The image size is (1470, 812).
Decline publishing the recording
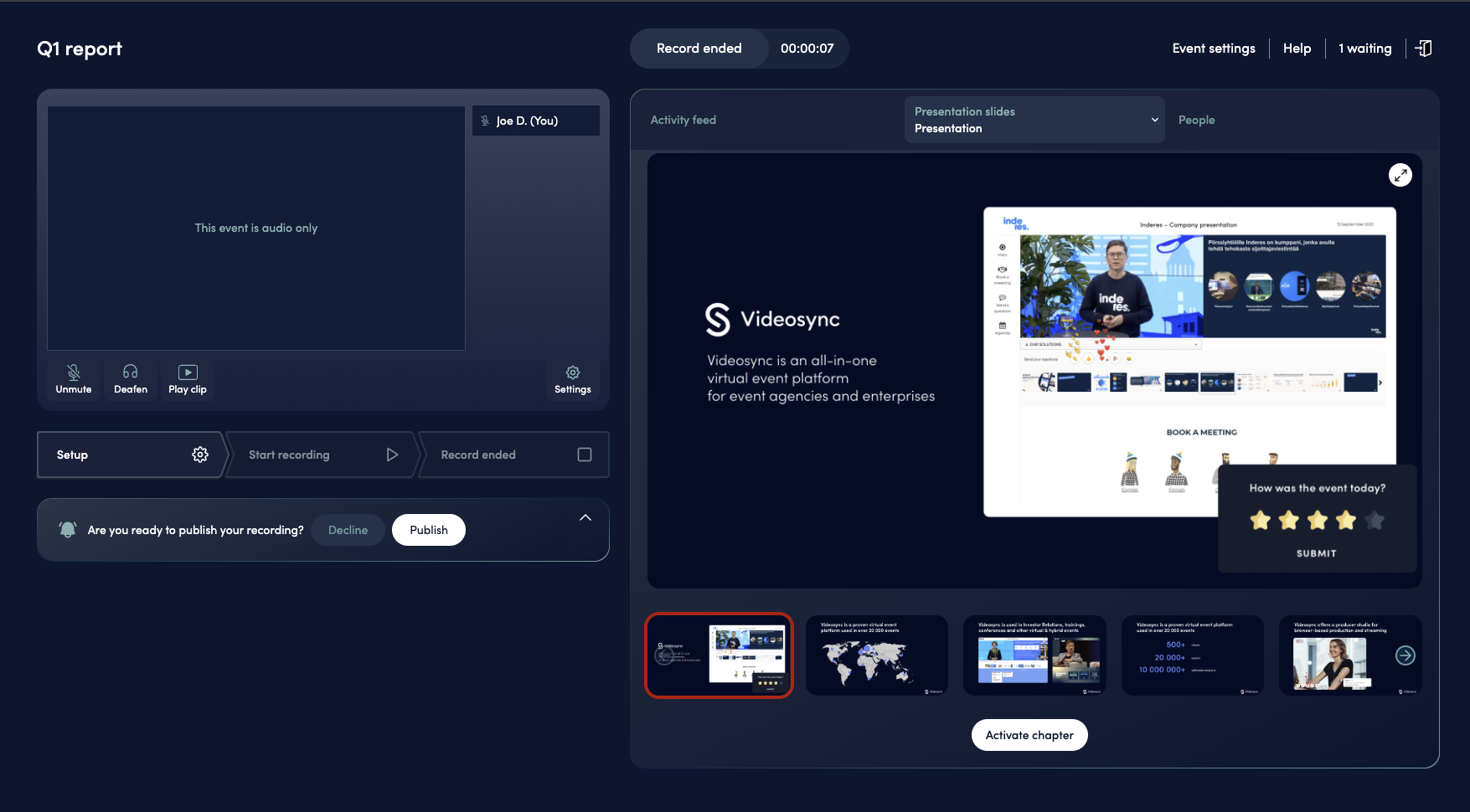348,530
